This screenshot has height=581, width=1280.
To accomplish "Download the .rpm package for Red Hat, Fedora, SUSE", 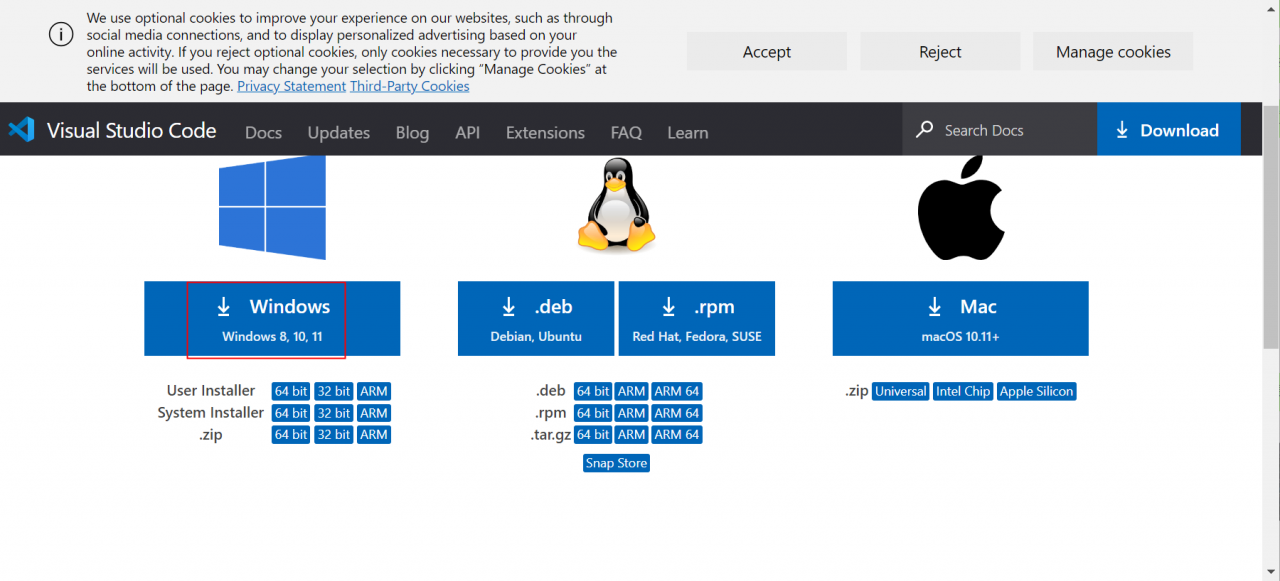I will 697,318.
